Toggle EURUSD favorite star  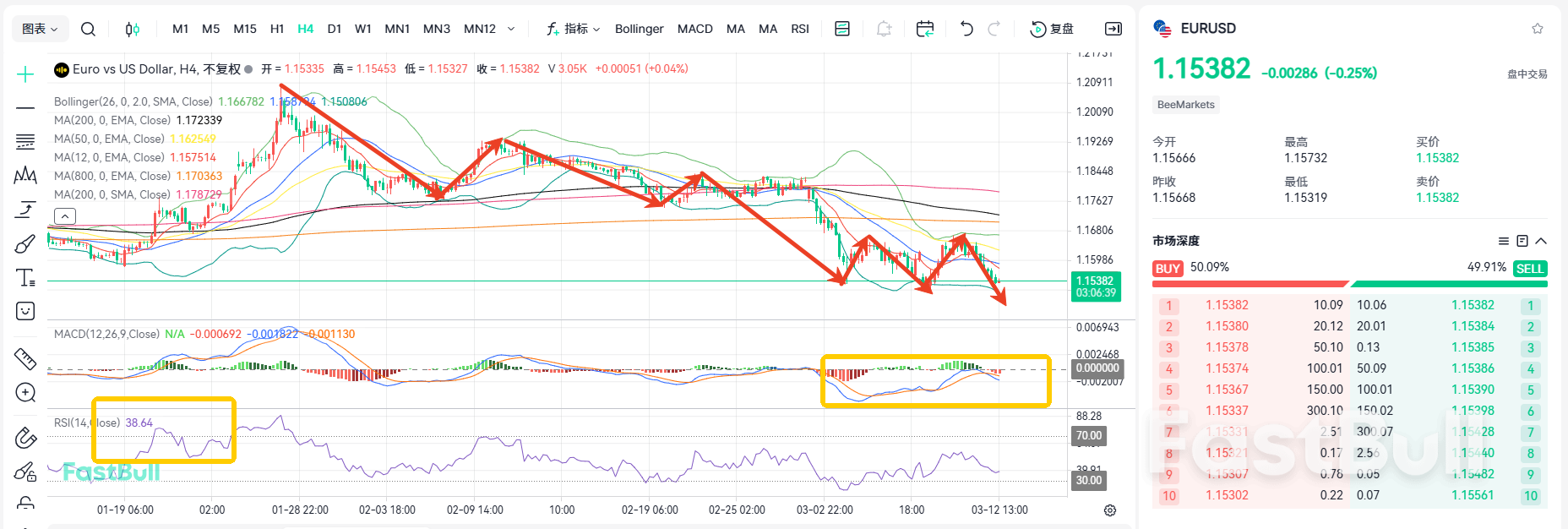tap(1538, 29)
